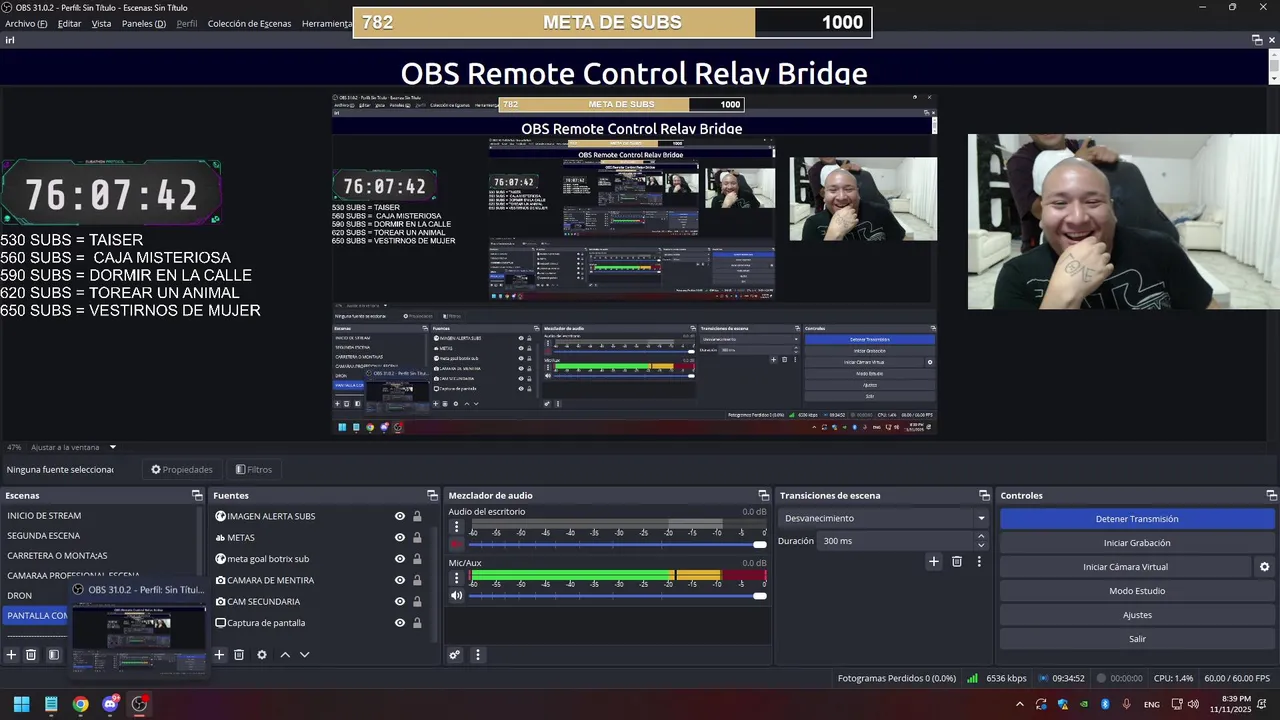Delete the selected source with trash icon
The height and width of the screenshot is (720, 1280).
(x=239, y=655)
